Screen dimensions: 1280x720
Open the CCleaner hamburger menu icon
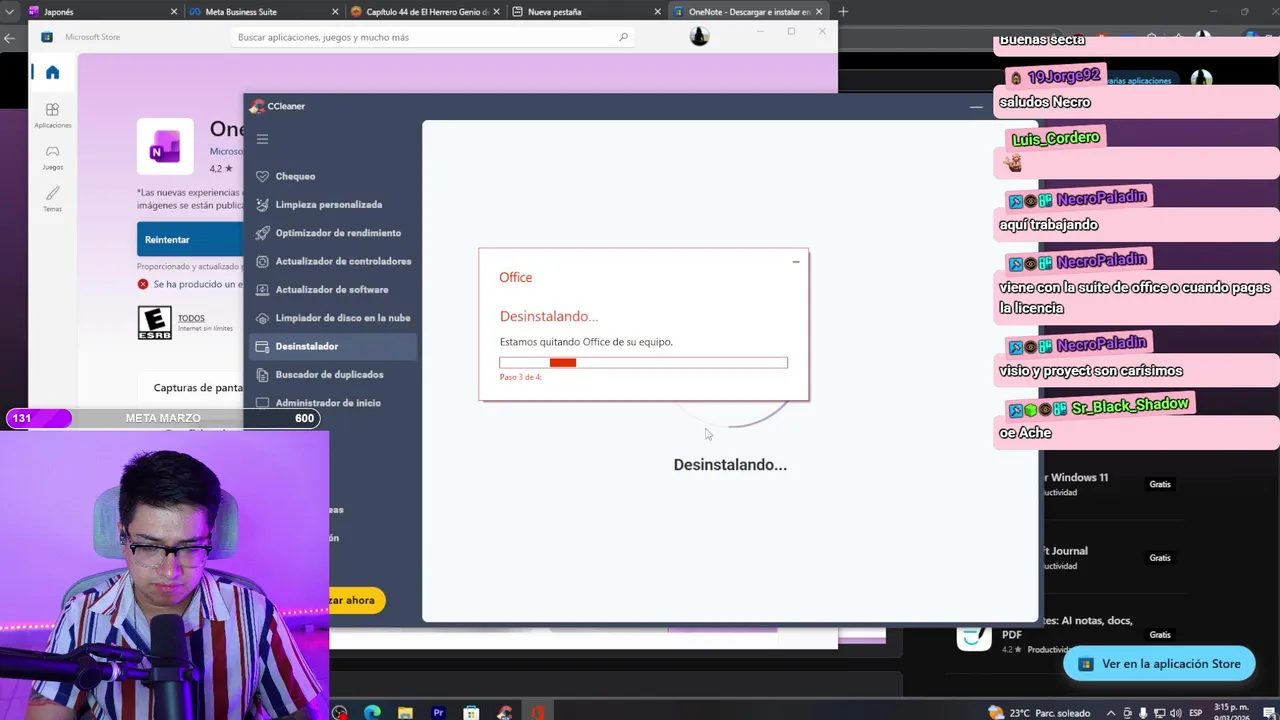pos(262,139)
